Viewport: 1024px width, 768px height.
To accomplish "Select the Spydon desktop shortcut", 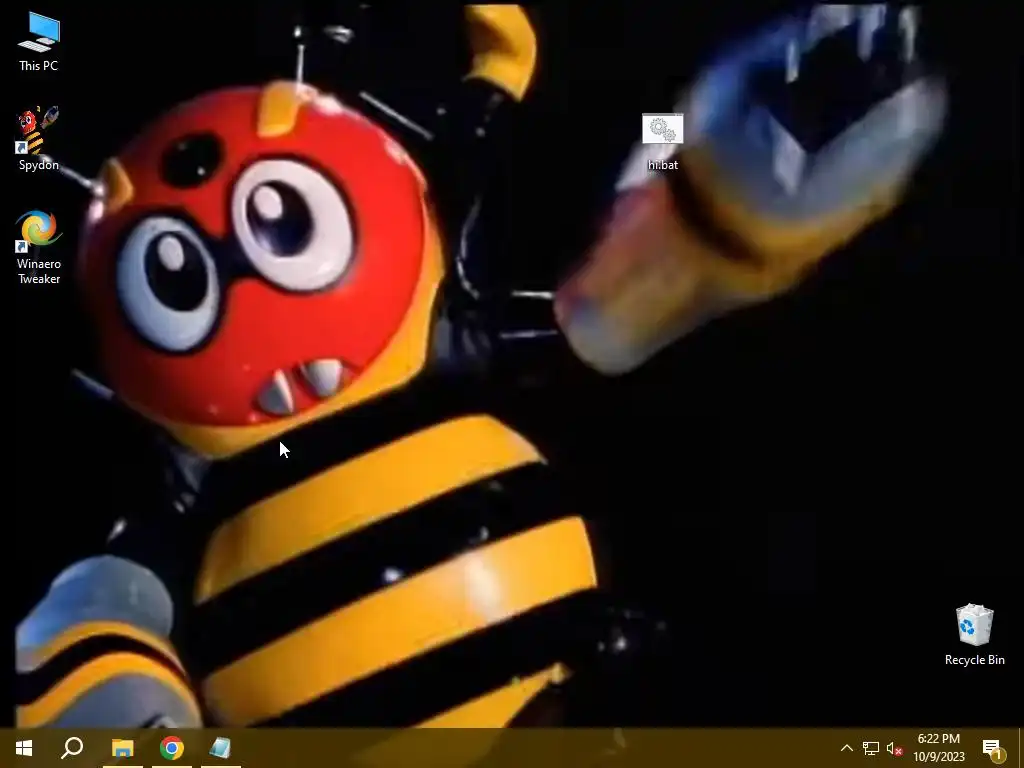I will (x=39, y=138).
